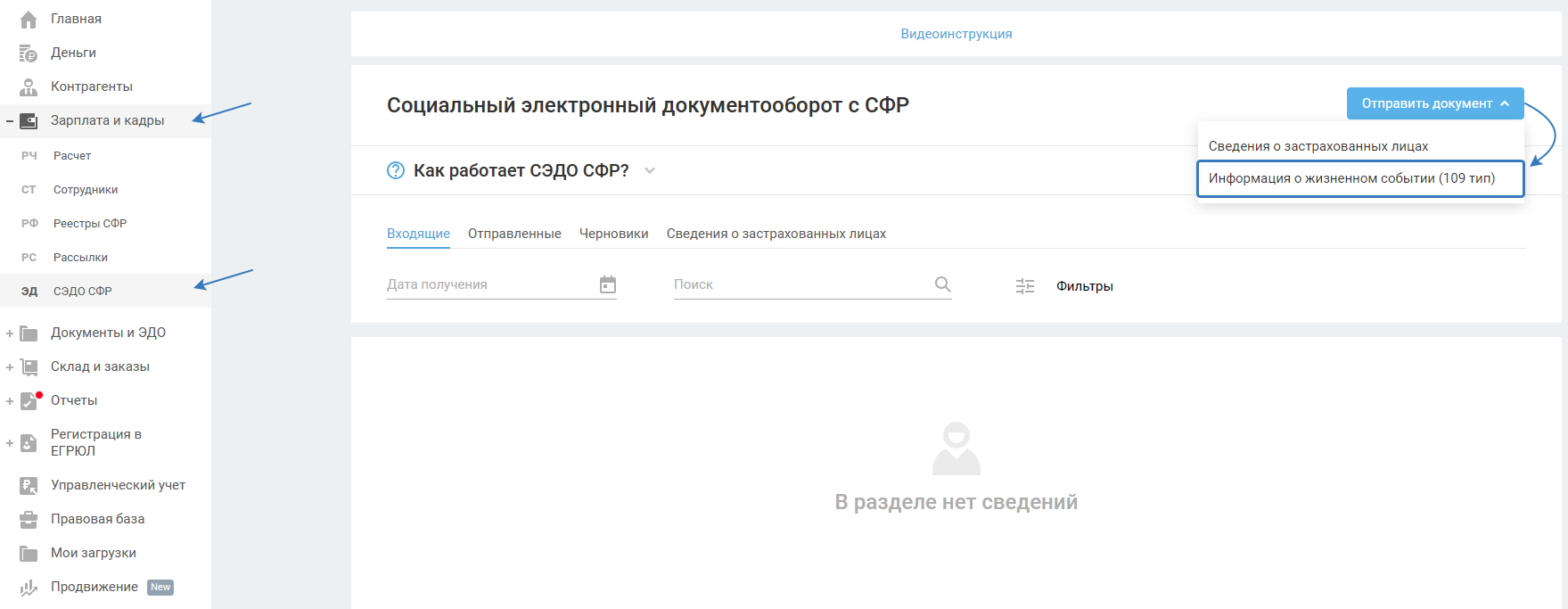1568x609 pixels.
Task: Collapse the Зарплата и кадры section
Action: (x=9, y=121)
